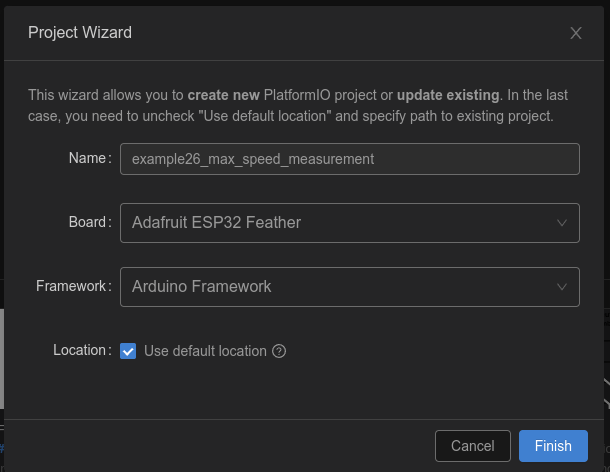Click the bold 'update existing' text
Screen dimensions: 610x472
click(x=447, y=96)
